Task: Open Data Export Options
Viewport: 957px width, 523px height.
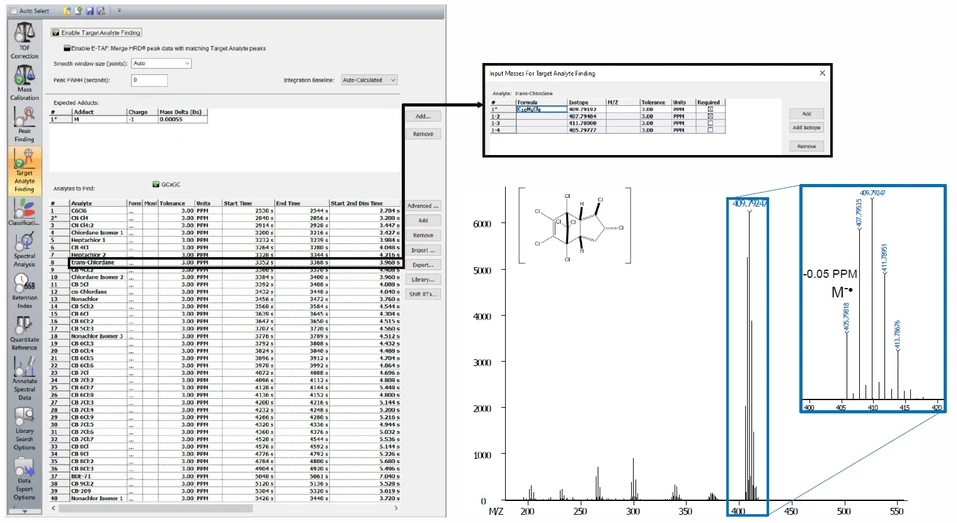Action: click(x=24, y=479)
